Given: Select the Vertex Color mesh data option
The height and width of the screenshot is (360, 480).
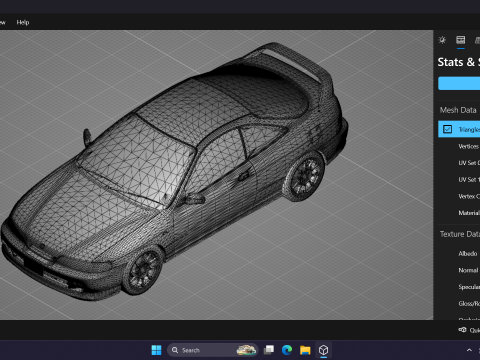Looking at the screenshot, I should (x=469, y=196).
